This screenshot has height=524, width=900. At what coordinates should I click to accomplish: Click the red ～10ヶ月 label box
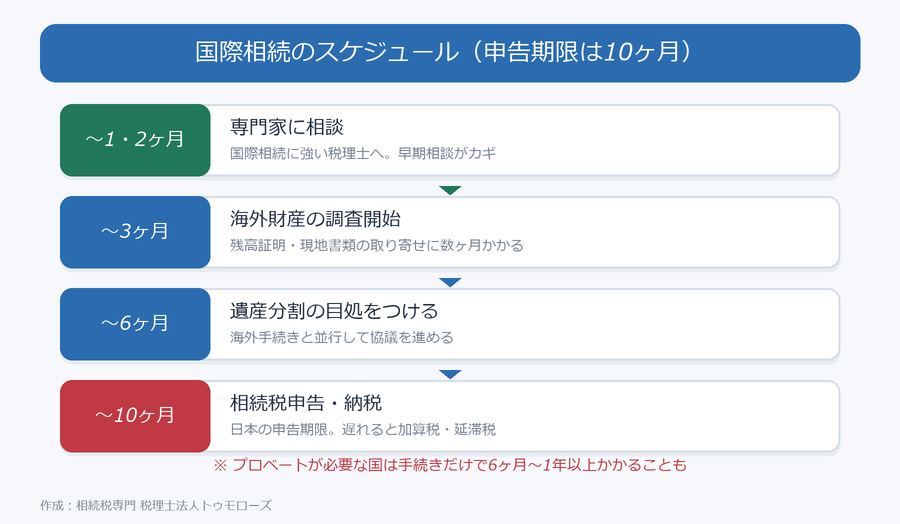(x=135, y=416)
